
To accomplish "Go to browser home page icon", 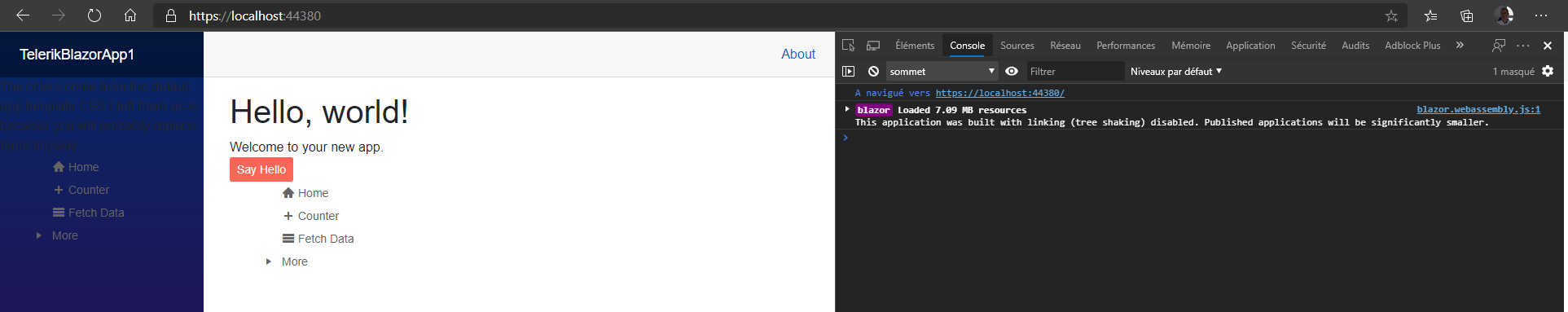I will pyautogui.click(x=130, y=15).
